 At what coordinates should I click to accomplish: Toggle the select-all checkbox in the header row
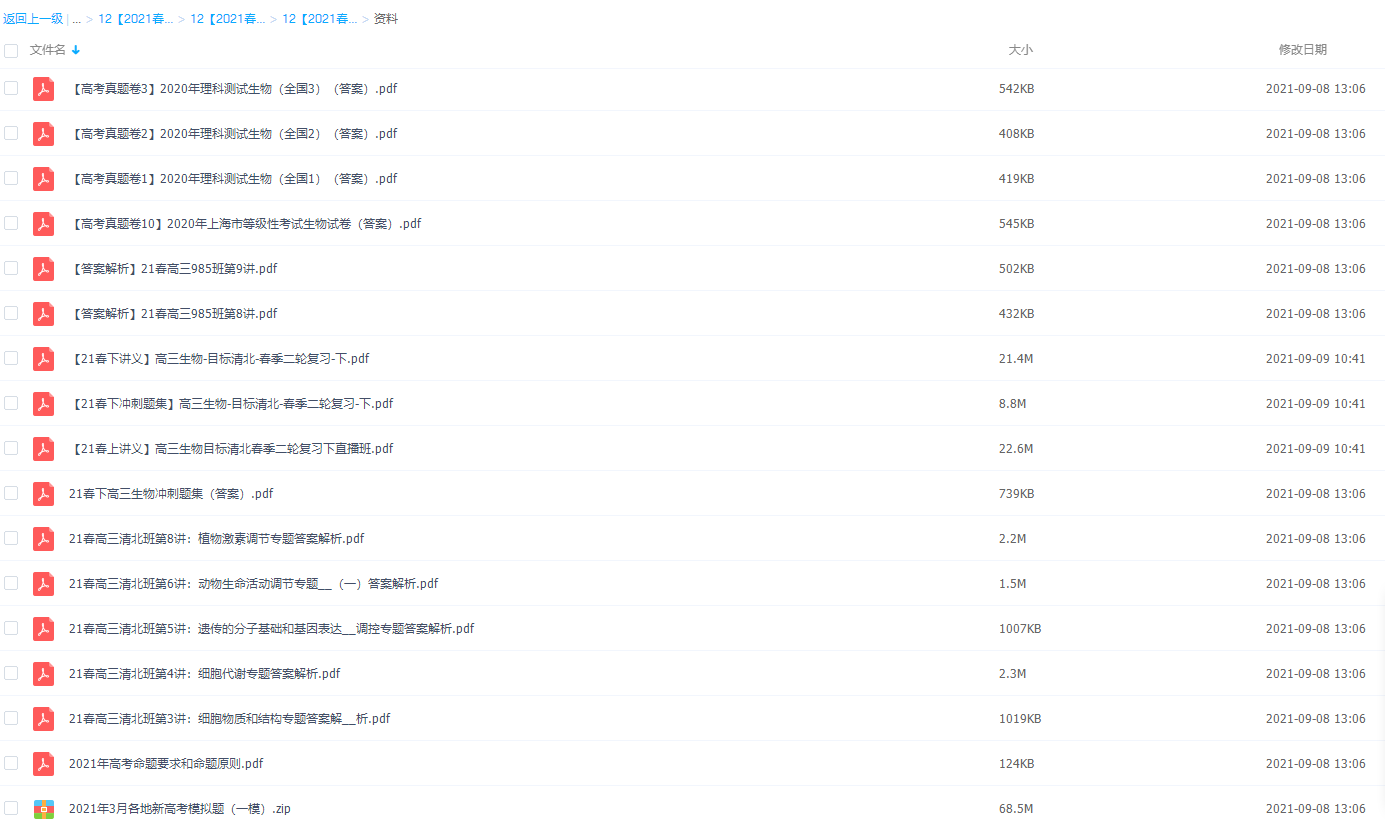11,49
